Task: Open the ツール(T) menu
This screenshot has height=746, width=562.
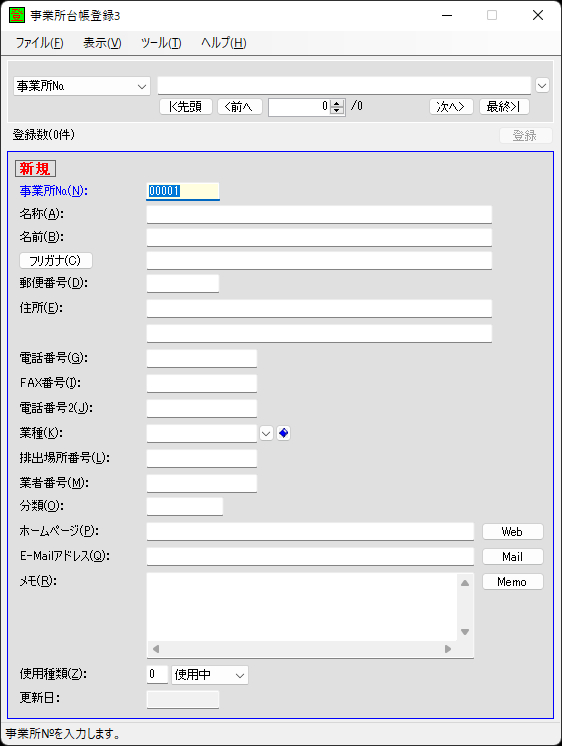Action: (x=161, y=43)
